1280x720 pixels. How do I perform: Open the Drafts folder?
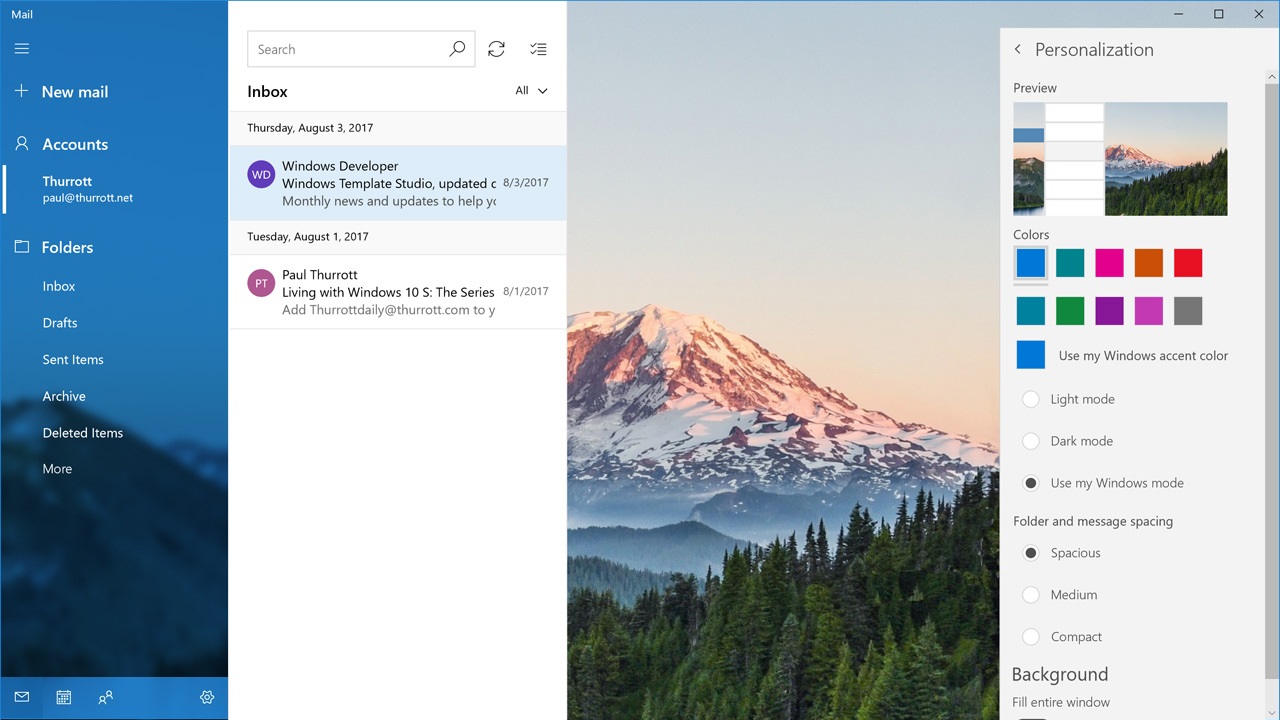pos(60,322)
